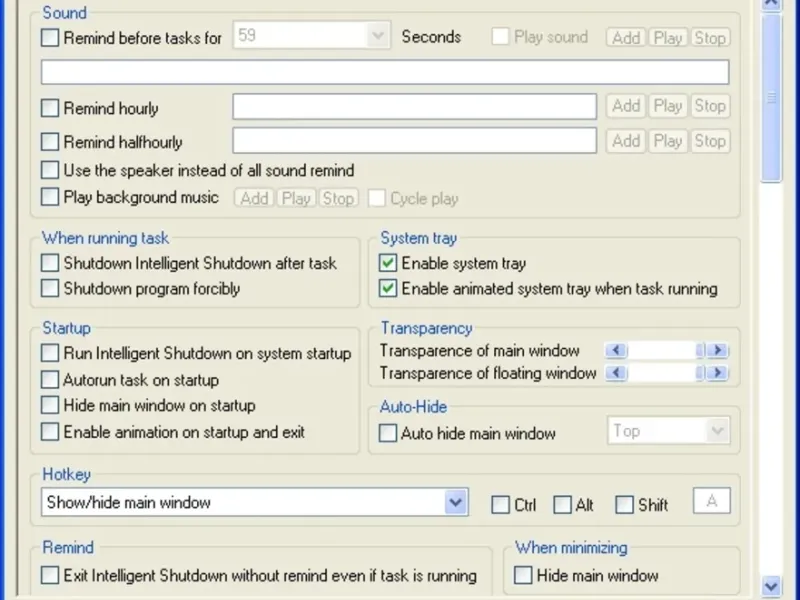This screenshot has width=800, height=600.
Task: Click left arrow of main window transparence slider
Action: pos(616,351)
